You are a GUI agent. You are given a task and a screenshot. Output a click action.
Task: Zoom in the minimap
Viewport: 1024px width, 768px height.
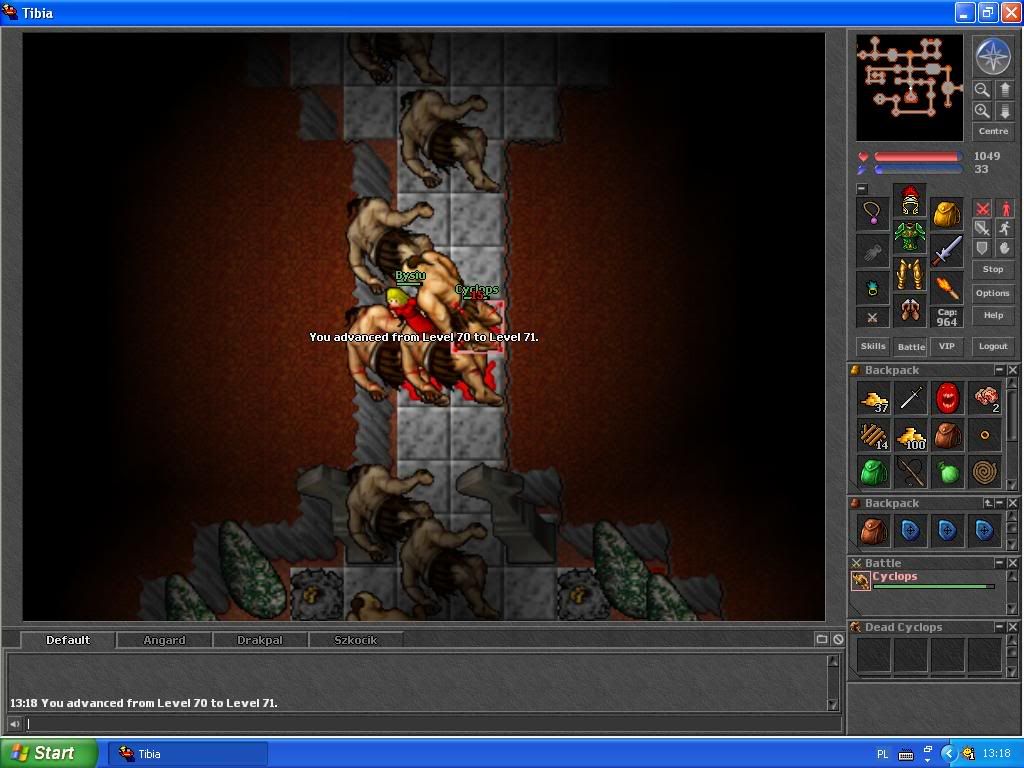click(x=982, y=111)
